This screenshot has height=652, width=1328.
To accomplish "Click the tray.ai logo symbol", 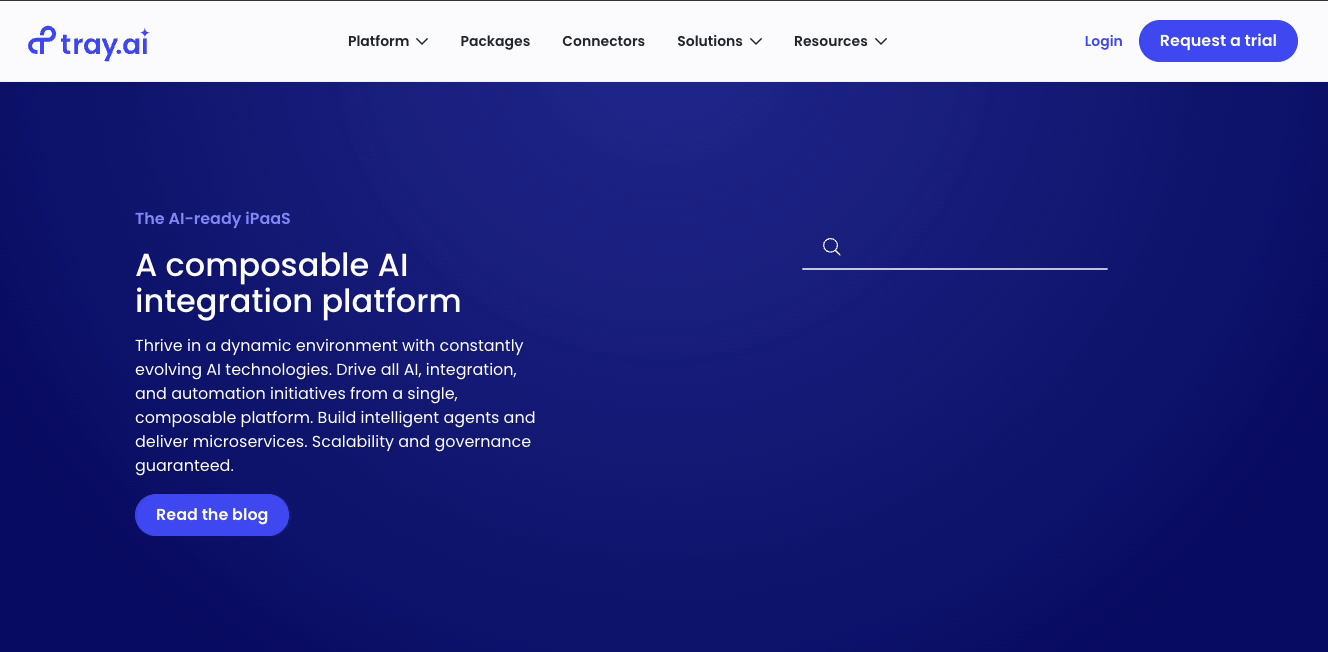I will pyautogui.click(x=42, y=41).
